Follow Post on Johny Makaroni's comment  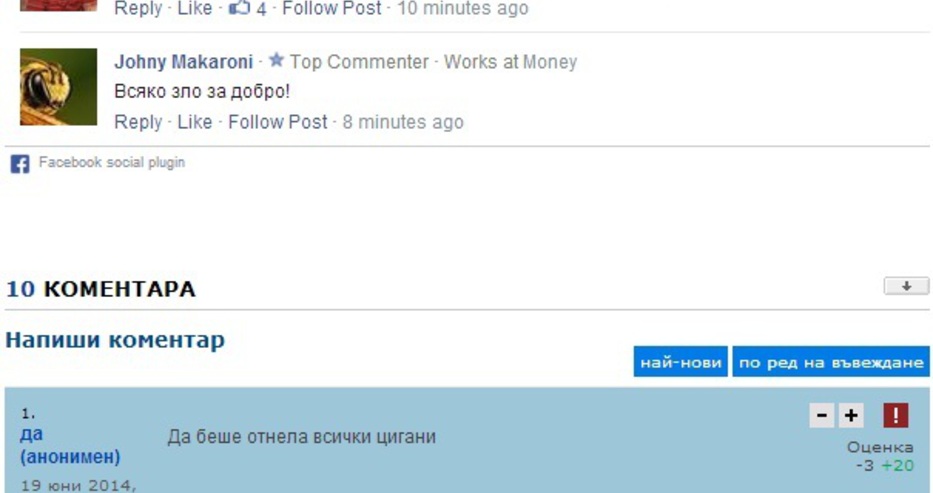(x=278, y=122)
